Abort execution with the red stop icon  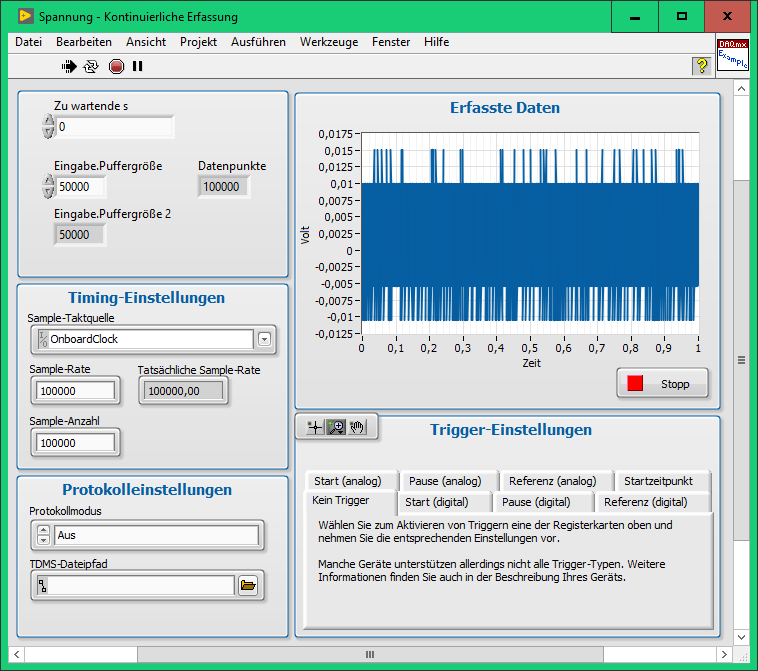[116, 66]
